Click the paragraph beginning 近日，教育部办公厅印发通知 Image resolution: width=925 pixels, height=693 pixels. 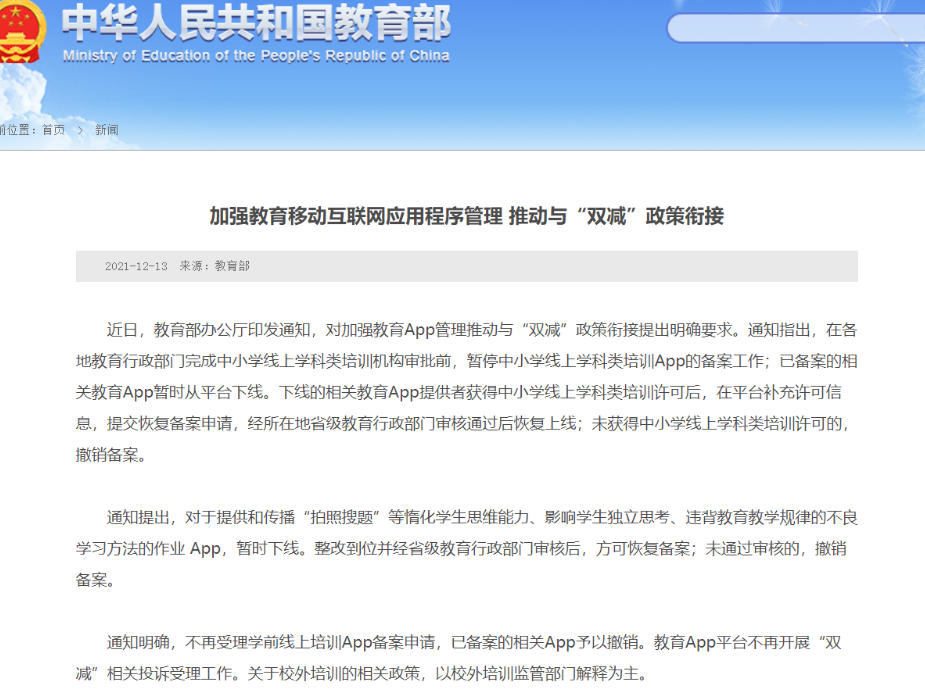(x=467, y=392)
